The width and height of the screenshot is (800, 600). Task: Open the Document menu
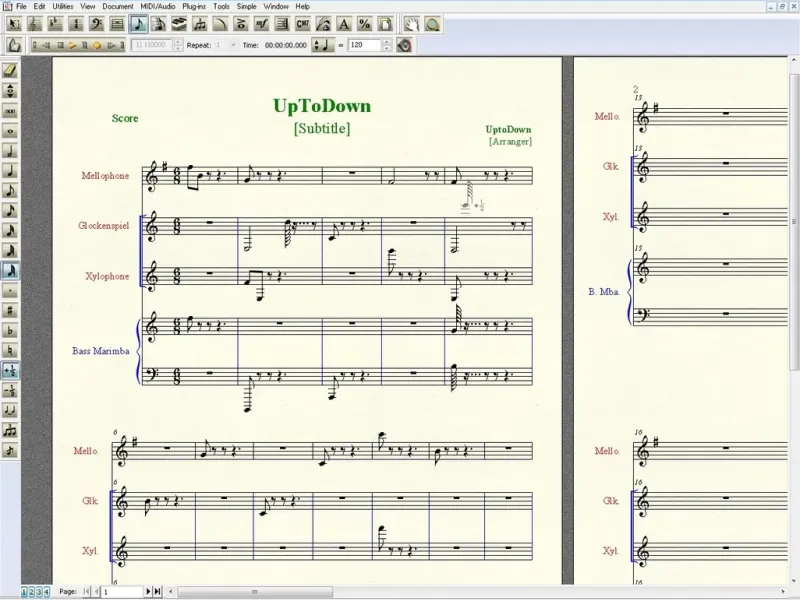tap(118, 6)
